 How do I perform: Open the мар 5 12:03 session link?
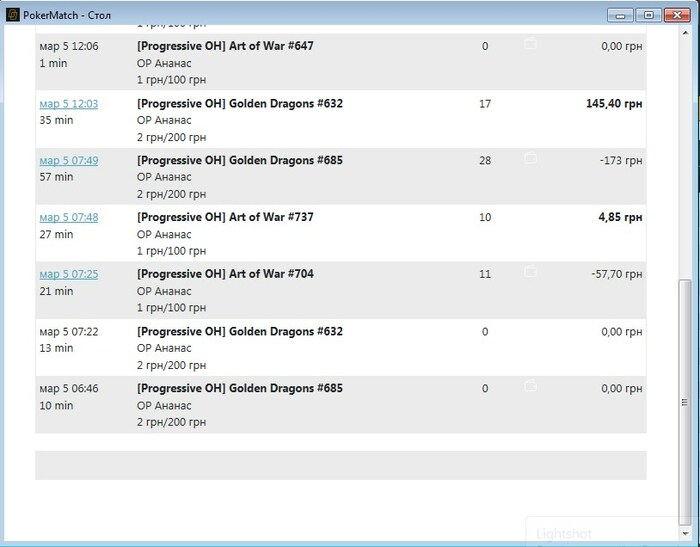click(x=69, y=104)
